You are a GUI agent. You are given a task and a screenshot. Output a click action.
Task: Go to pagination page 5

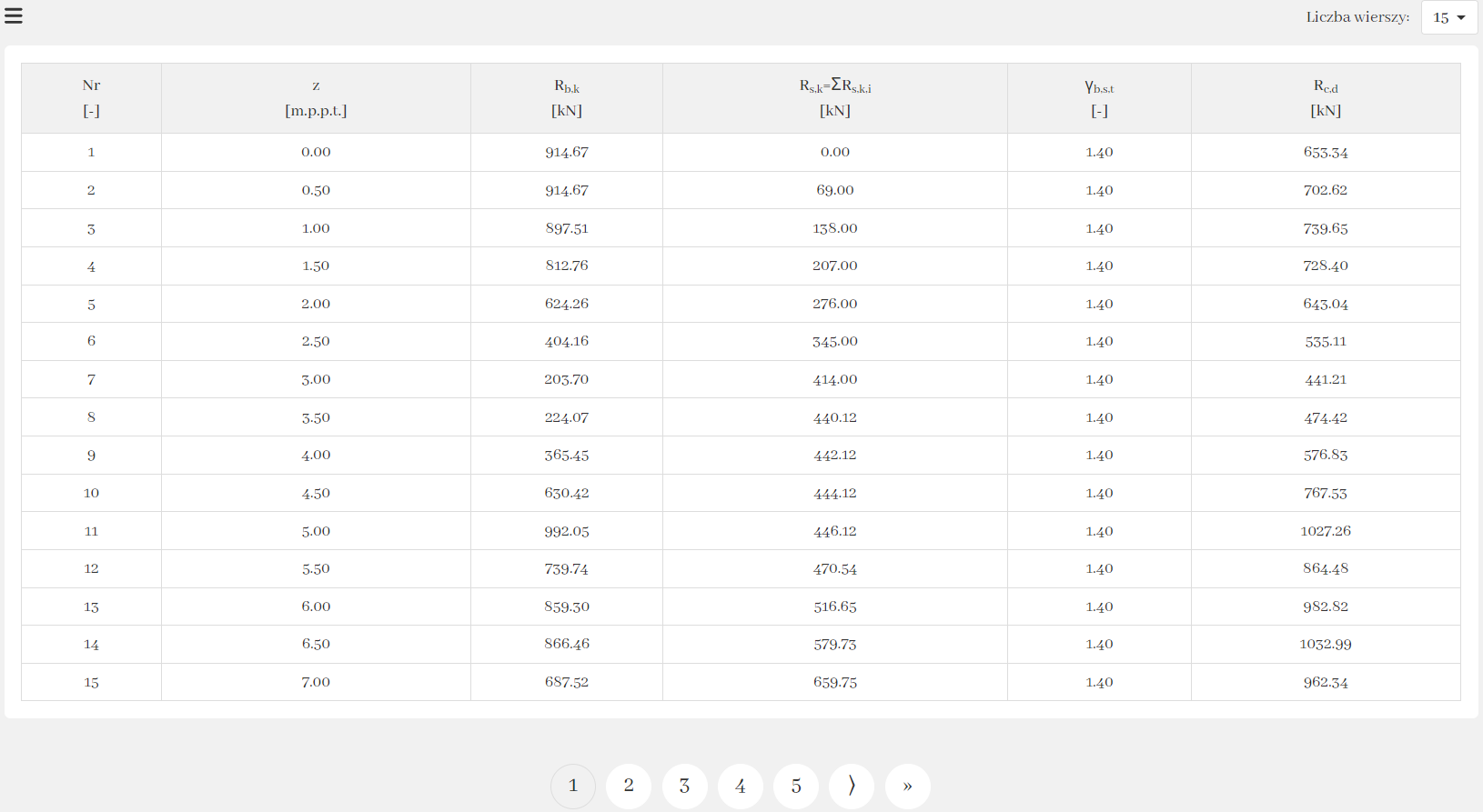tap(796, 786)
